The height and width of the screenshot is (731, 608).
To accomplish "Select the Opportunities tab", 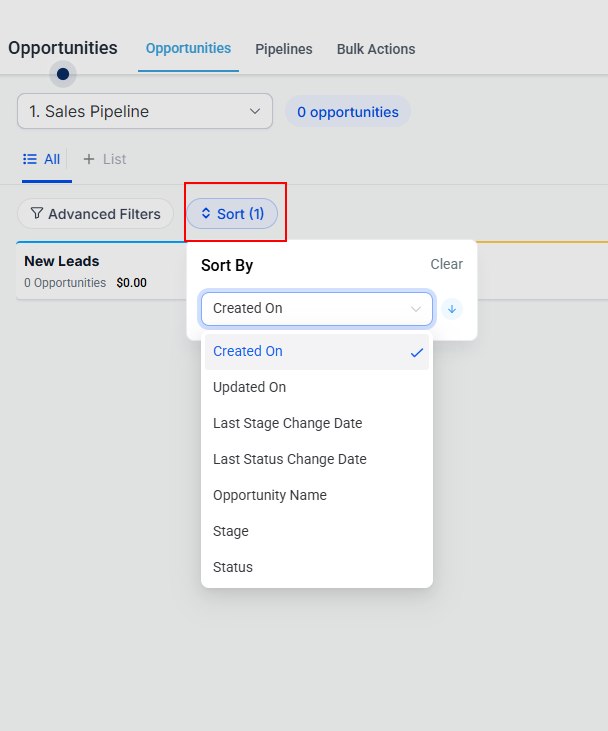I will [188, 48].
